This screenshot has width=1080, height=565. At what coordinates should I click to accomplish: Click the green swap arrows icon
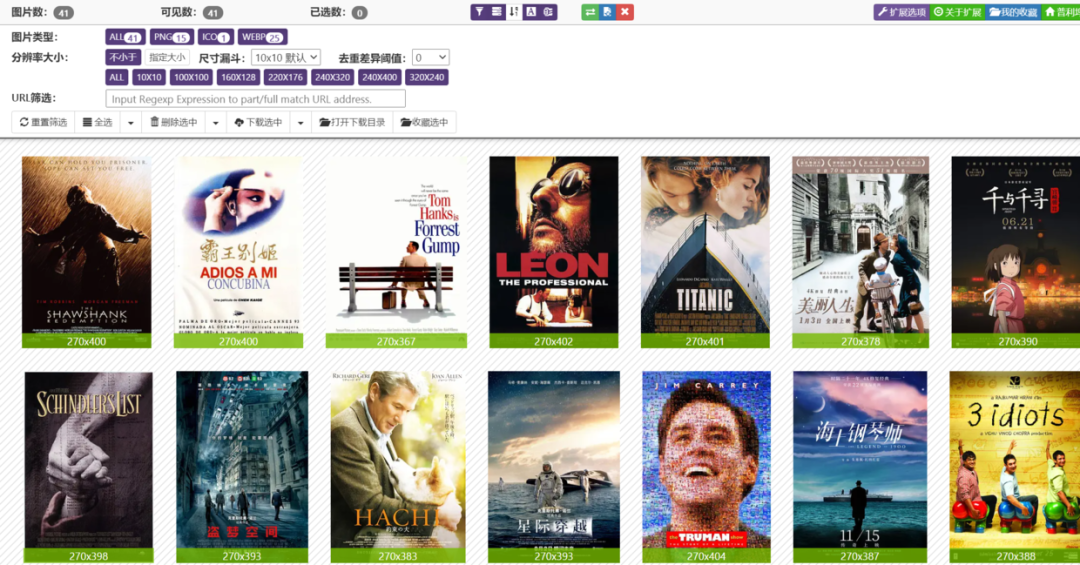[x=590, y=12]
